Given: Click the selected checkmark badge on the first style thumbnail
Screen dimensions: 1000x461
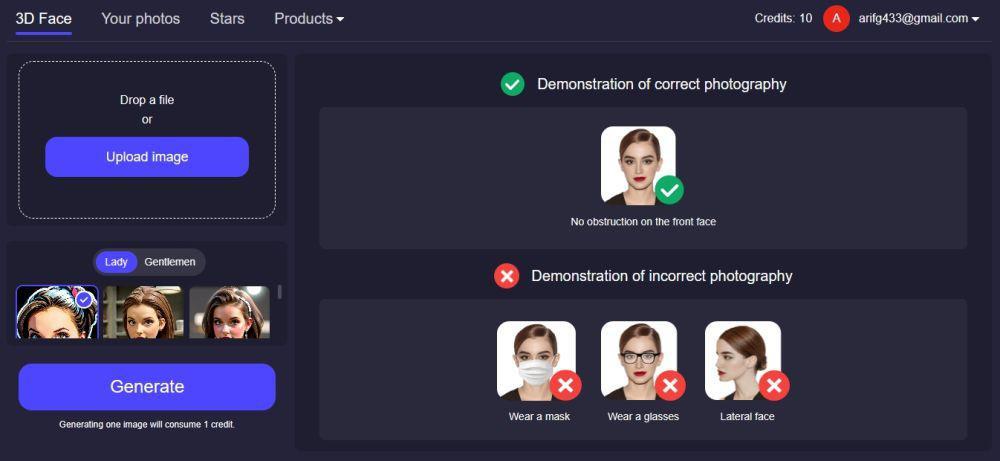Looking at the screenshot, I should 84,299.
